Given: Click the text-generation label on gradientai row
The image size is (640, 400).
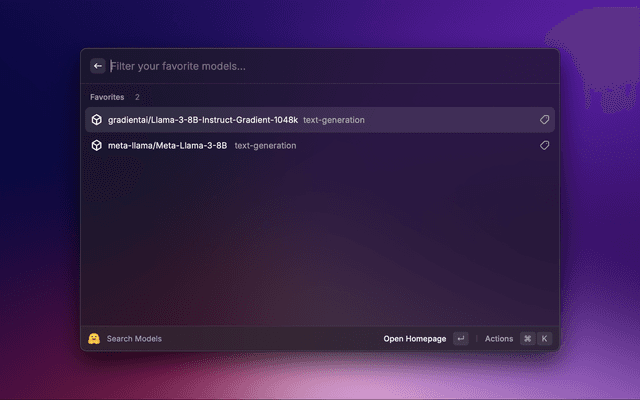Looking at the screenshot, I should point(334,120).
